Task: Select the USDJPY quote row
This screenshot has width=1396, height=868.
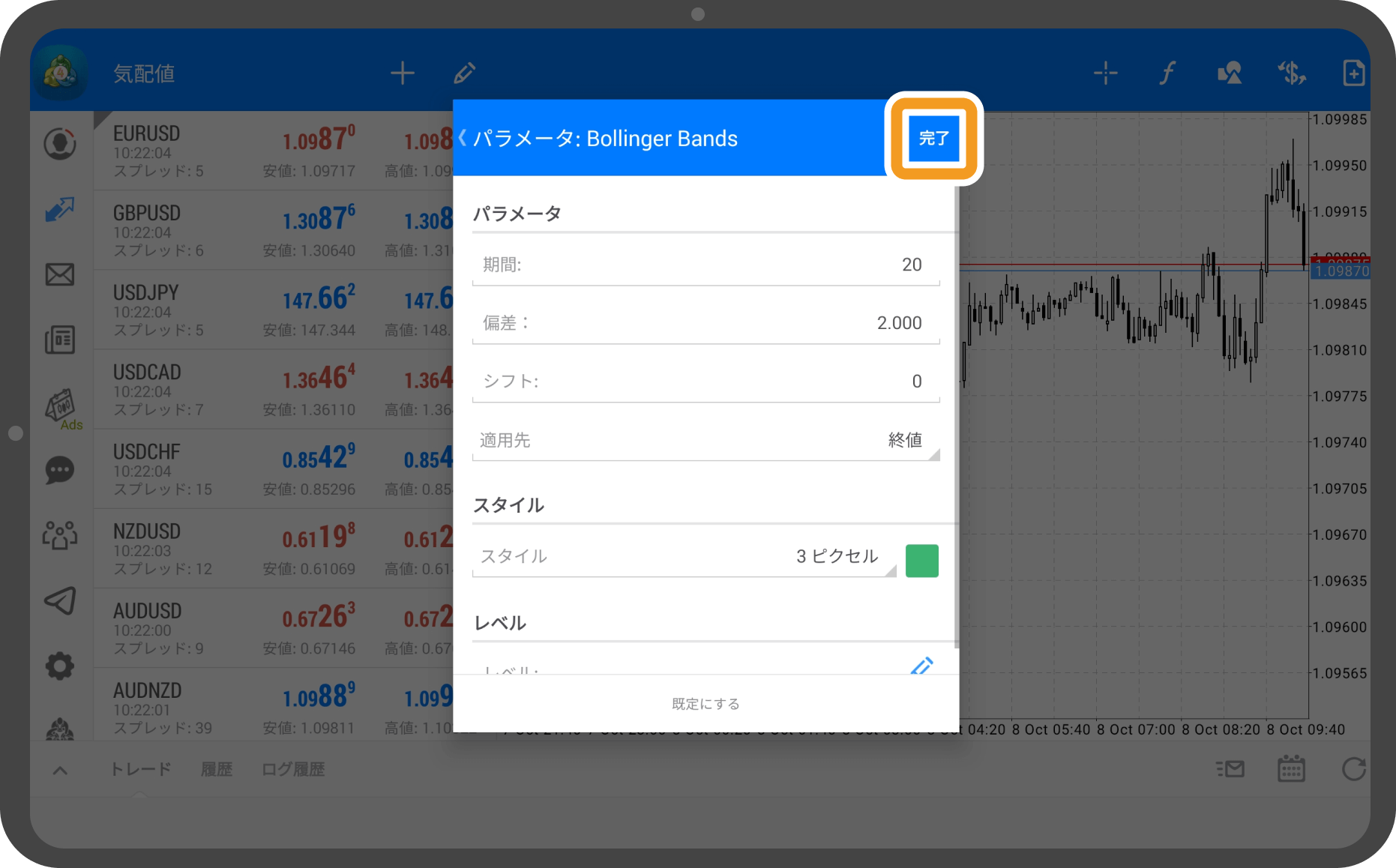Action: 273,310
